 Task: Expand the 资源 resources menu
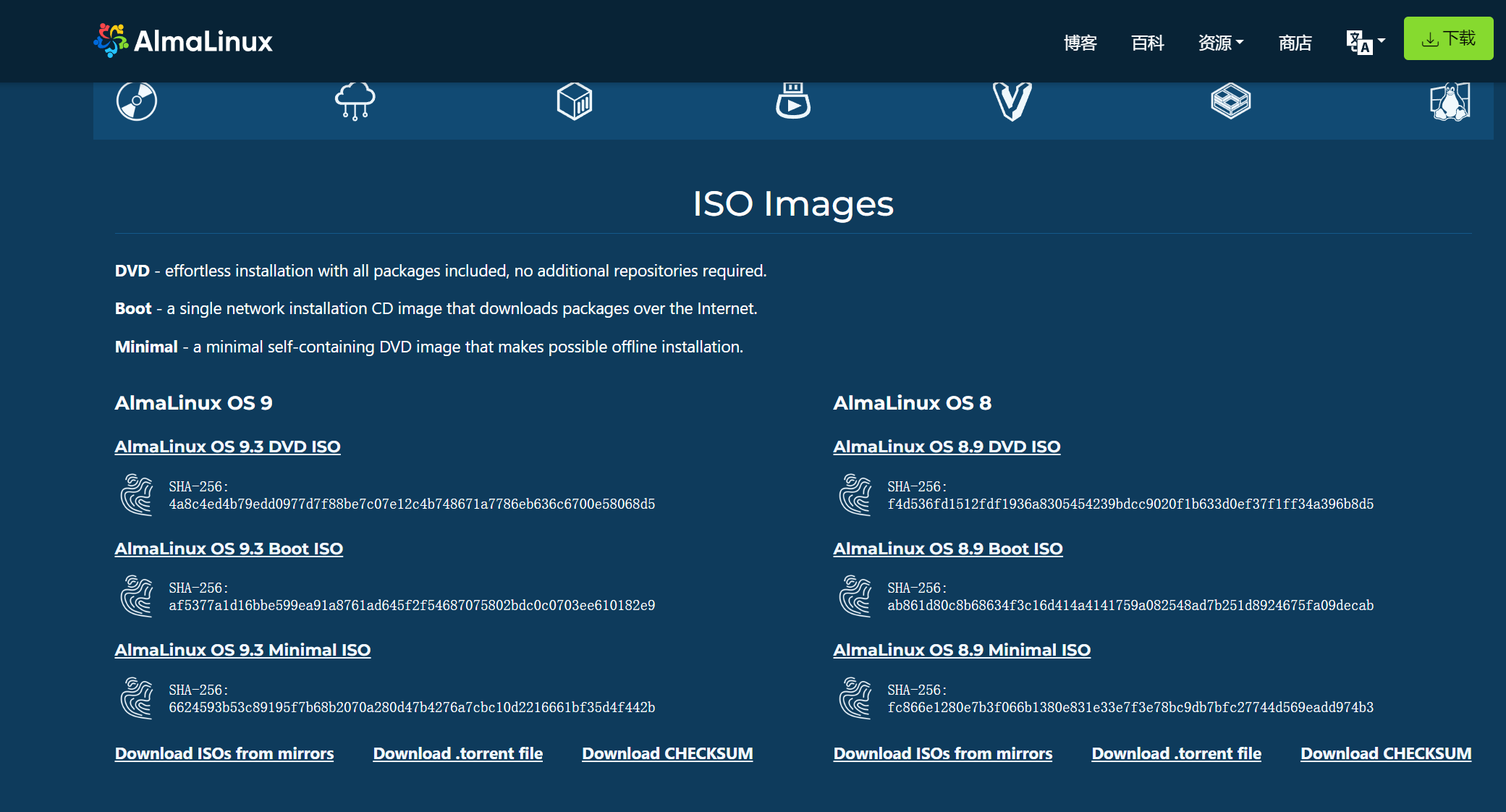point(1220,43)
